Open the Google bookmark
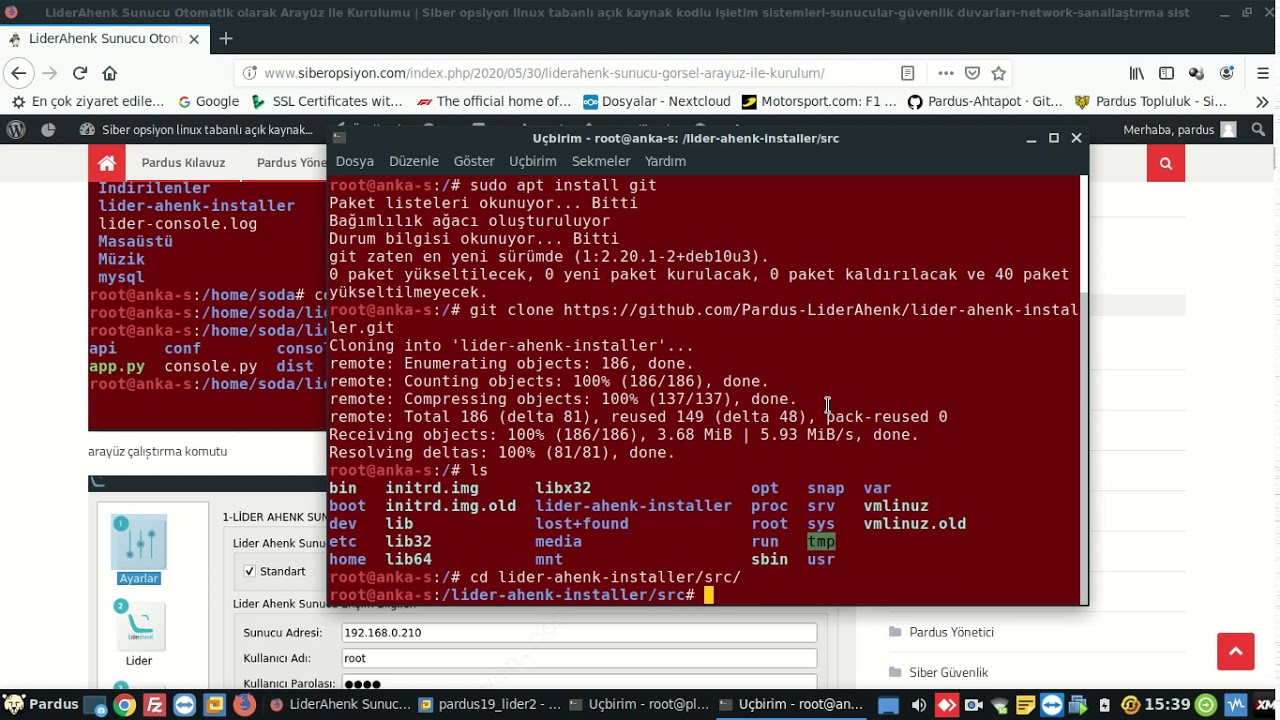The width and height of the screenshot is (1280, 720). pyautogui.click(x=208, y=101)
